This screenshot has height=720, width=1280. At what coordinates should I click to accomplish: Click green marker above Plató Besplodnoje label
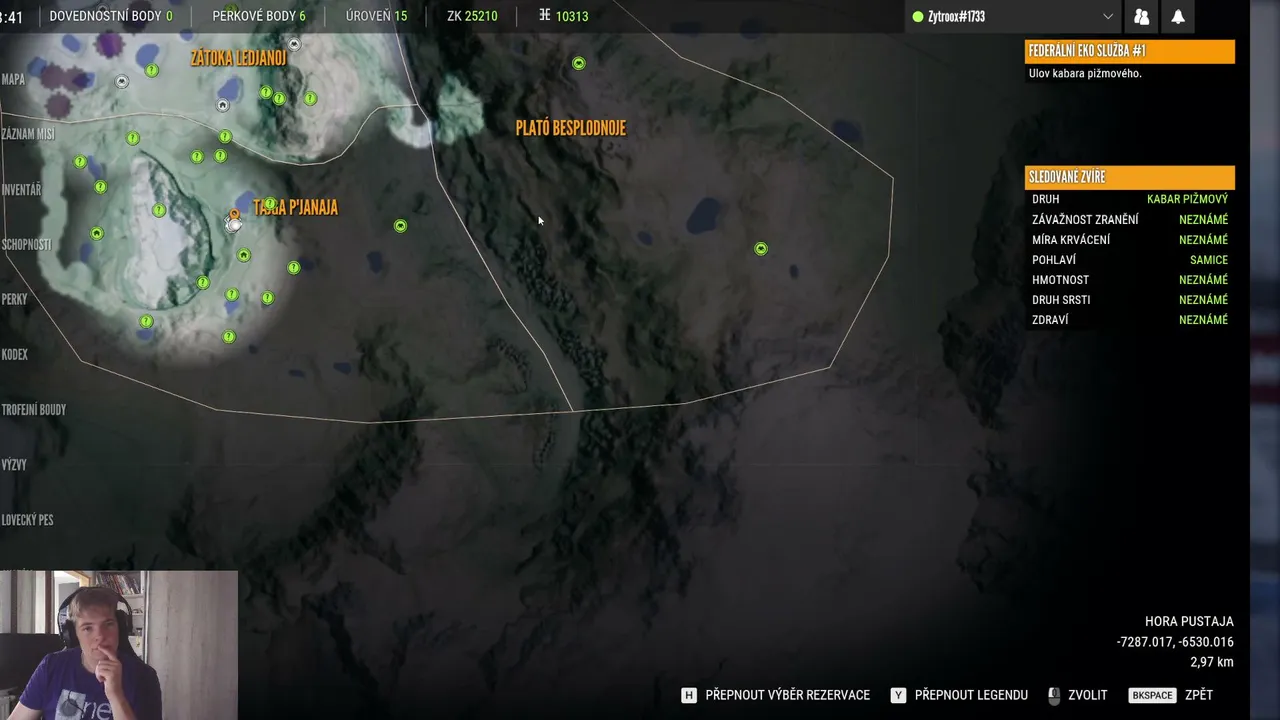[x=578, y=63]
